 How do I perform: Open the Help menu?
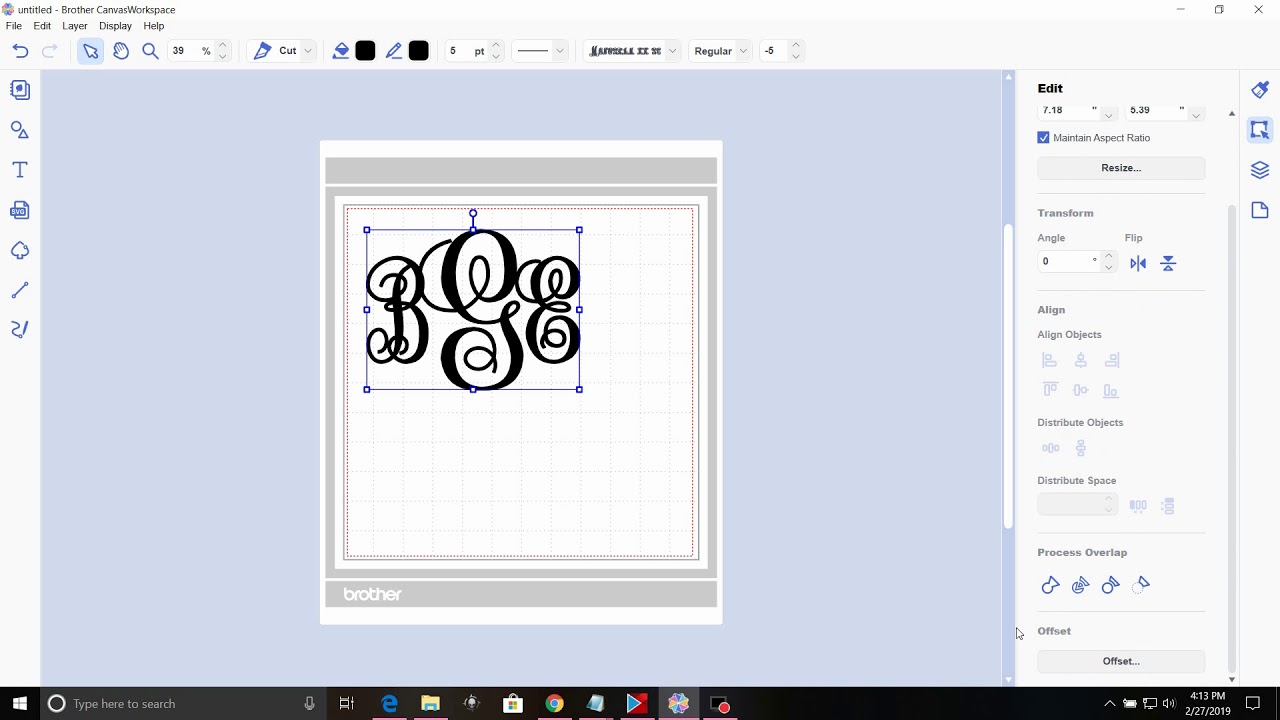[153, 26]
